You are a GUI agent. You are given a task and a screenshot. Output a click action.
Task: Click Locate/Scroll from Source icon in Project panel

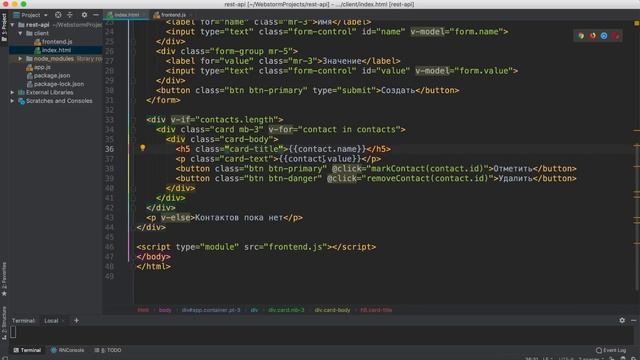[x=58, y=15]
